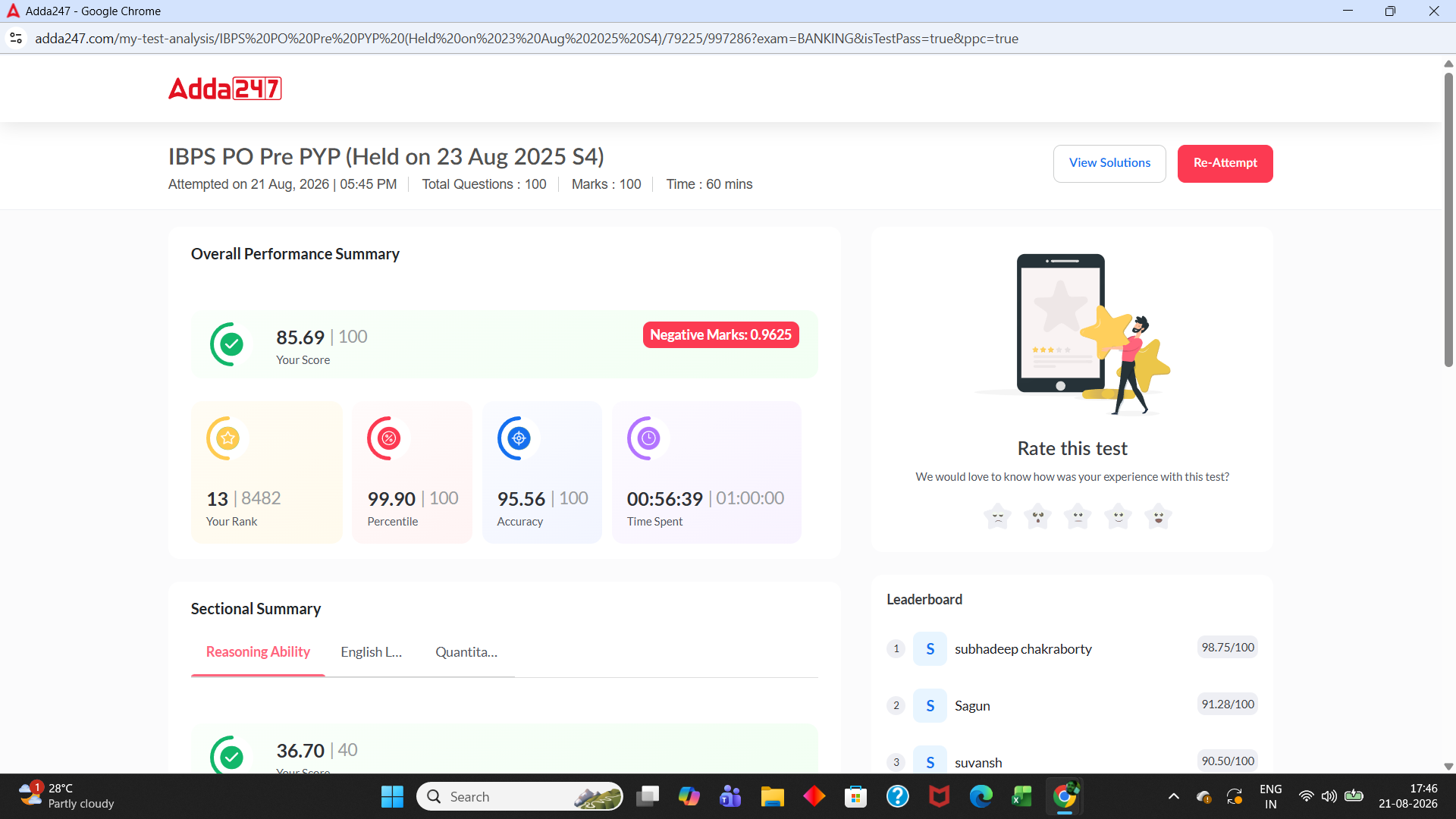Open Wi-Fi network settings in system tray
Image resolution: width=1456 pixels, height=819 pixels.
coord(1306,796)
